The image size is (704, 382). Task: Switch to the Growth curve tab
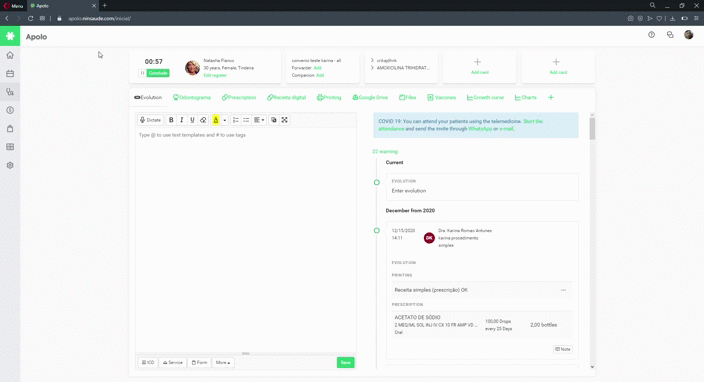485,97
